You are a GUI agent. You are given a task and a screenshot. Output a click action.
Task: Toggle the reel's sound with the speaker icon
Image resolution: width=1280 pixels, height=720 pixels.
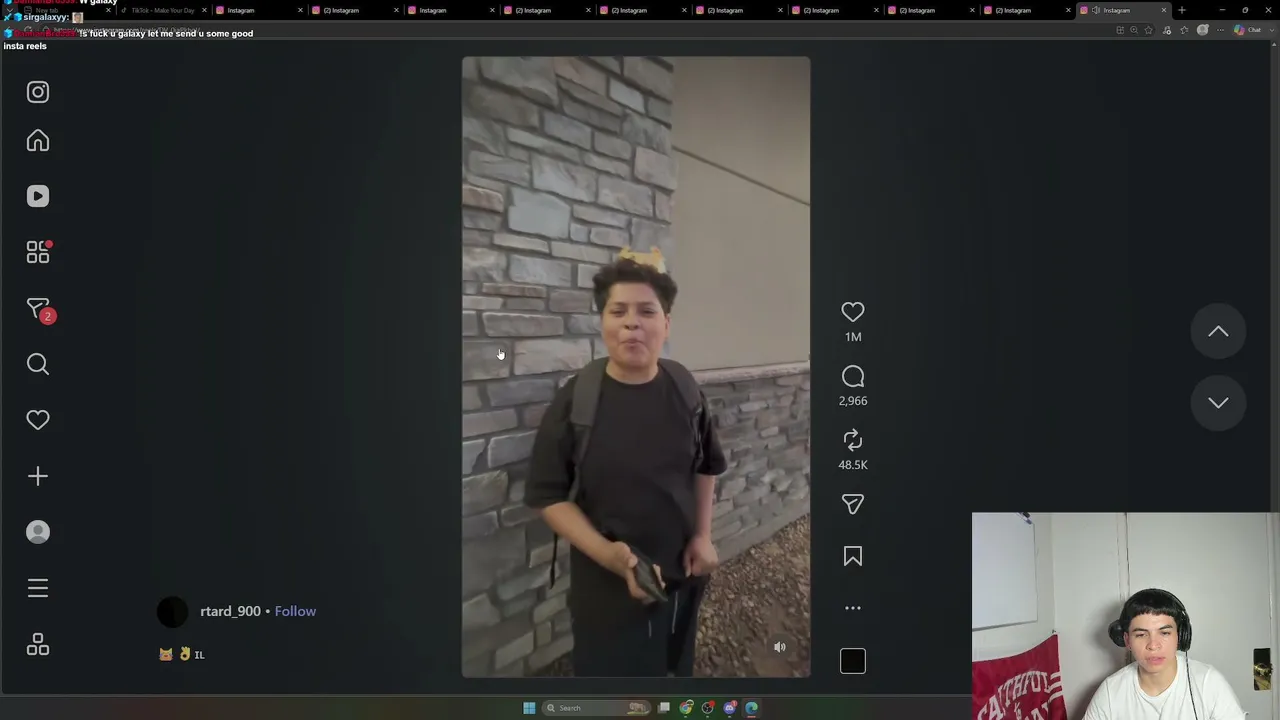pos(780,647)
